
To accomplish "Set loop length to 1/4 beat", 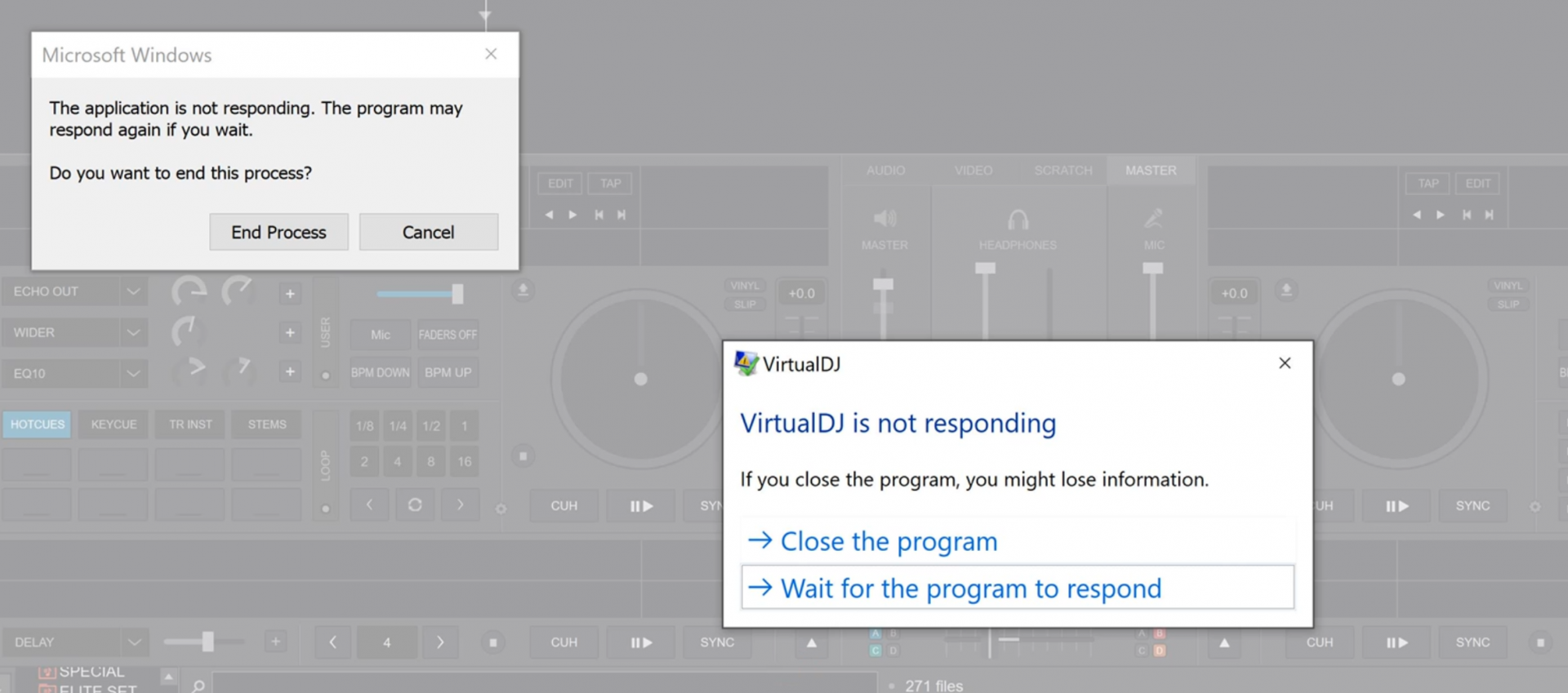I will click(398, 426).
